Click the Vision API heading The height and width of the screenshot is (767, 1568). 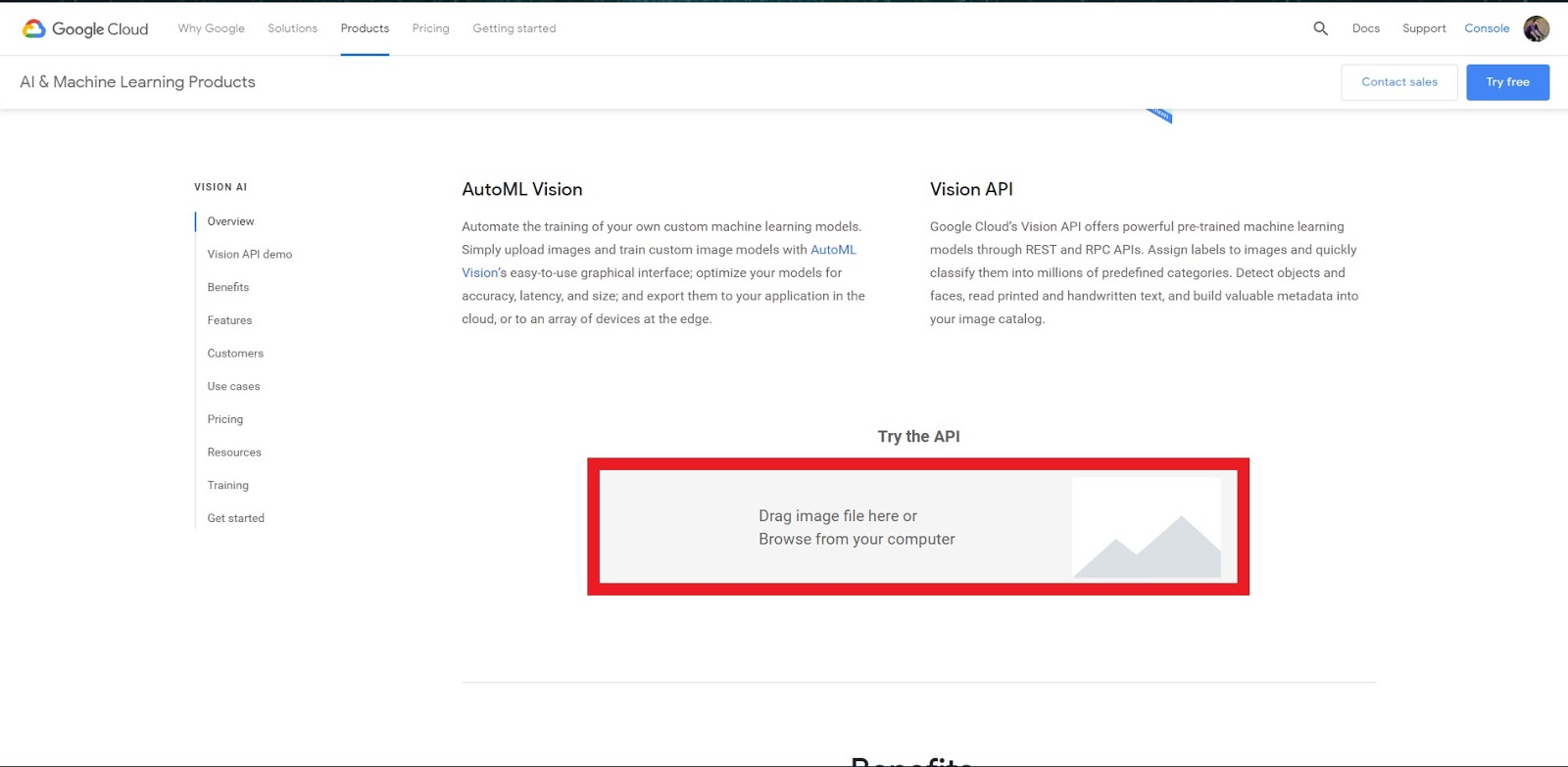[971, 189]
